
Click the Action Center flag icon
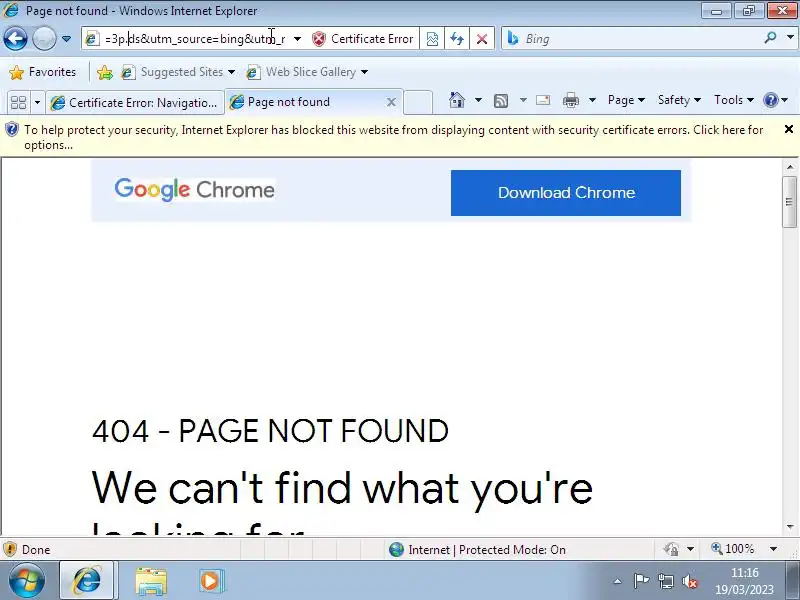tap(641, 580)
